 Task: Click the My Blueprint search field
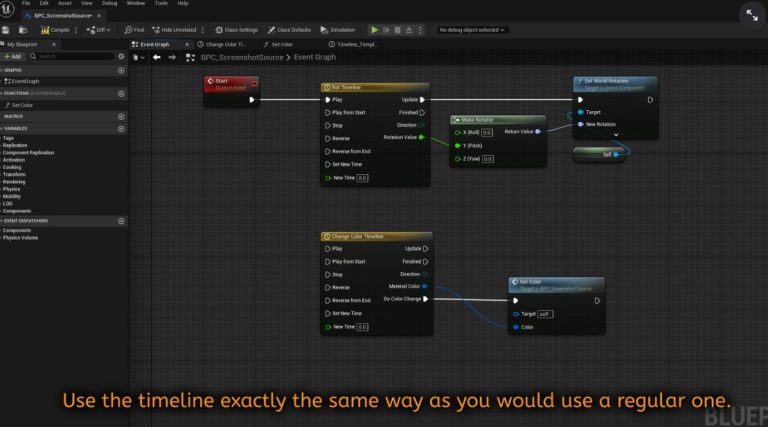(x=72, y=57)
